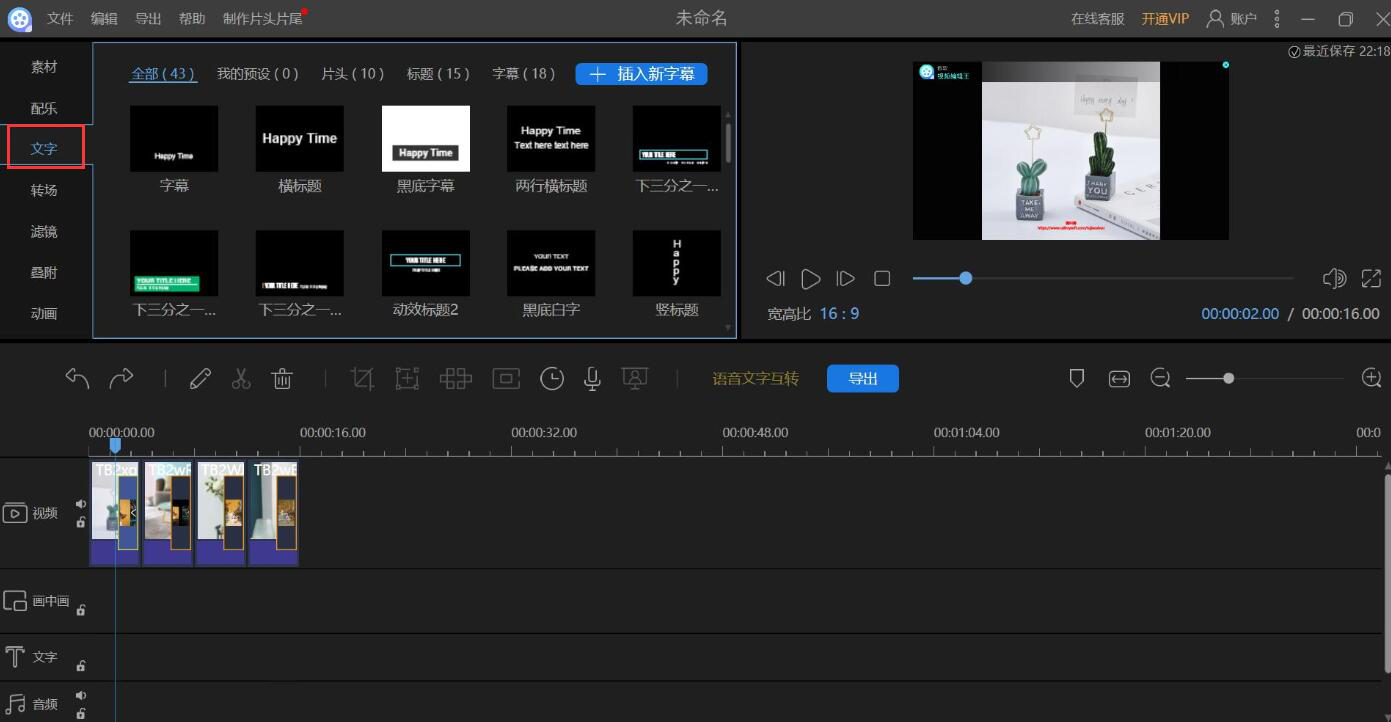Mute the audio track
The height and width of the screenshot is (722, 1391).
click(81, 696)
